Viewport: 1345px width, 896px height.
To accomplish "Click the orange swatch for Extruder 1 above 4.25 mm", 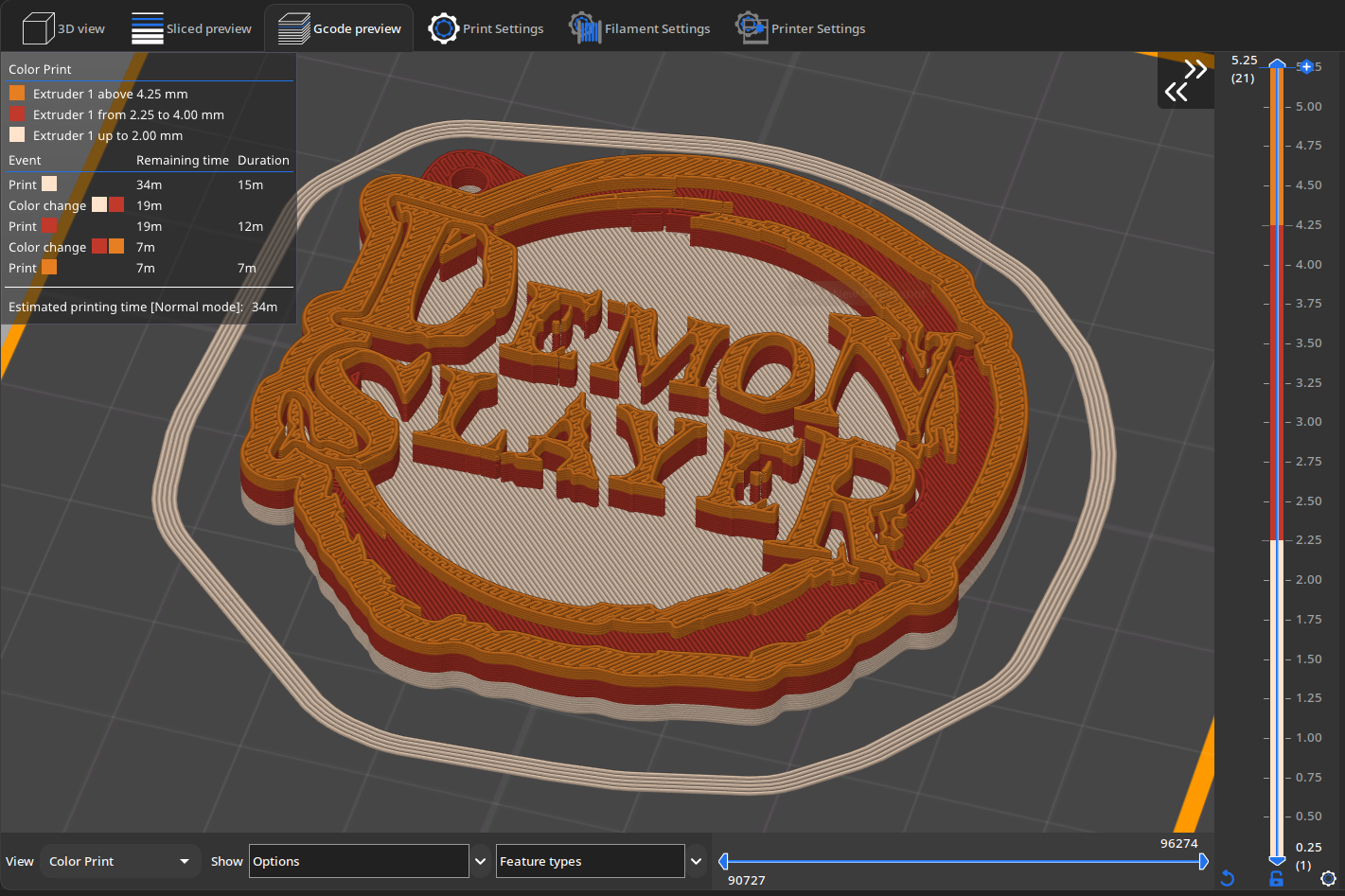I will (17, 93).
